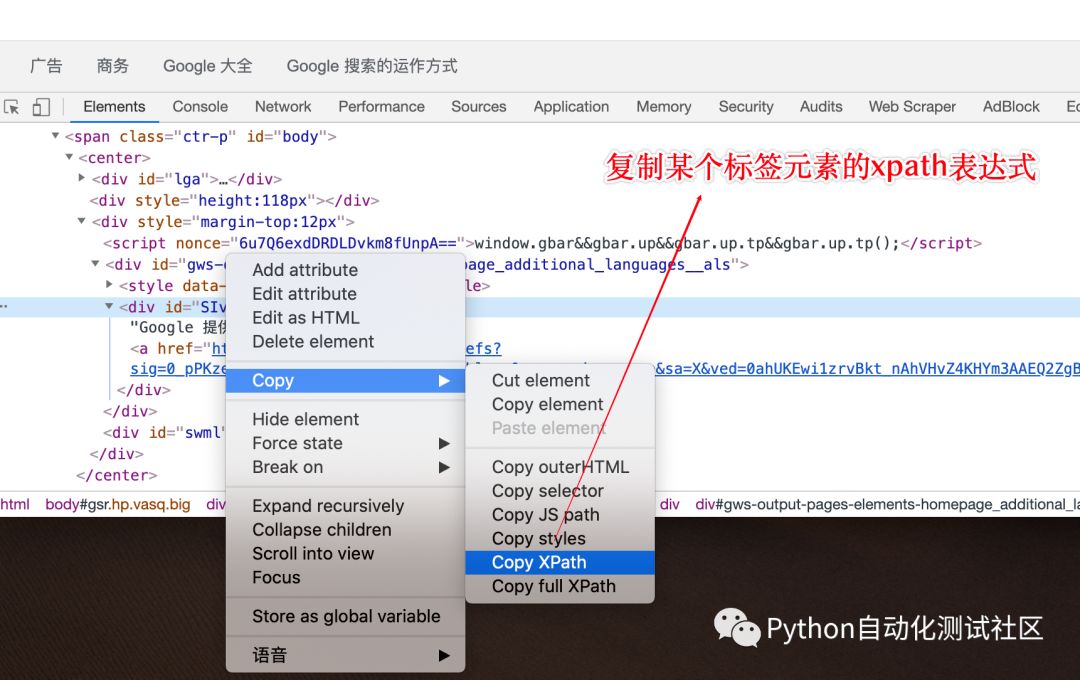
Task: Select the closing /center tag line
Action: pyautogui.click(x=116, y=475)
